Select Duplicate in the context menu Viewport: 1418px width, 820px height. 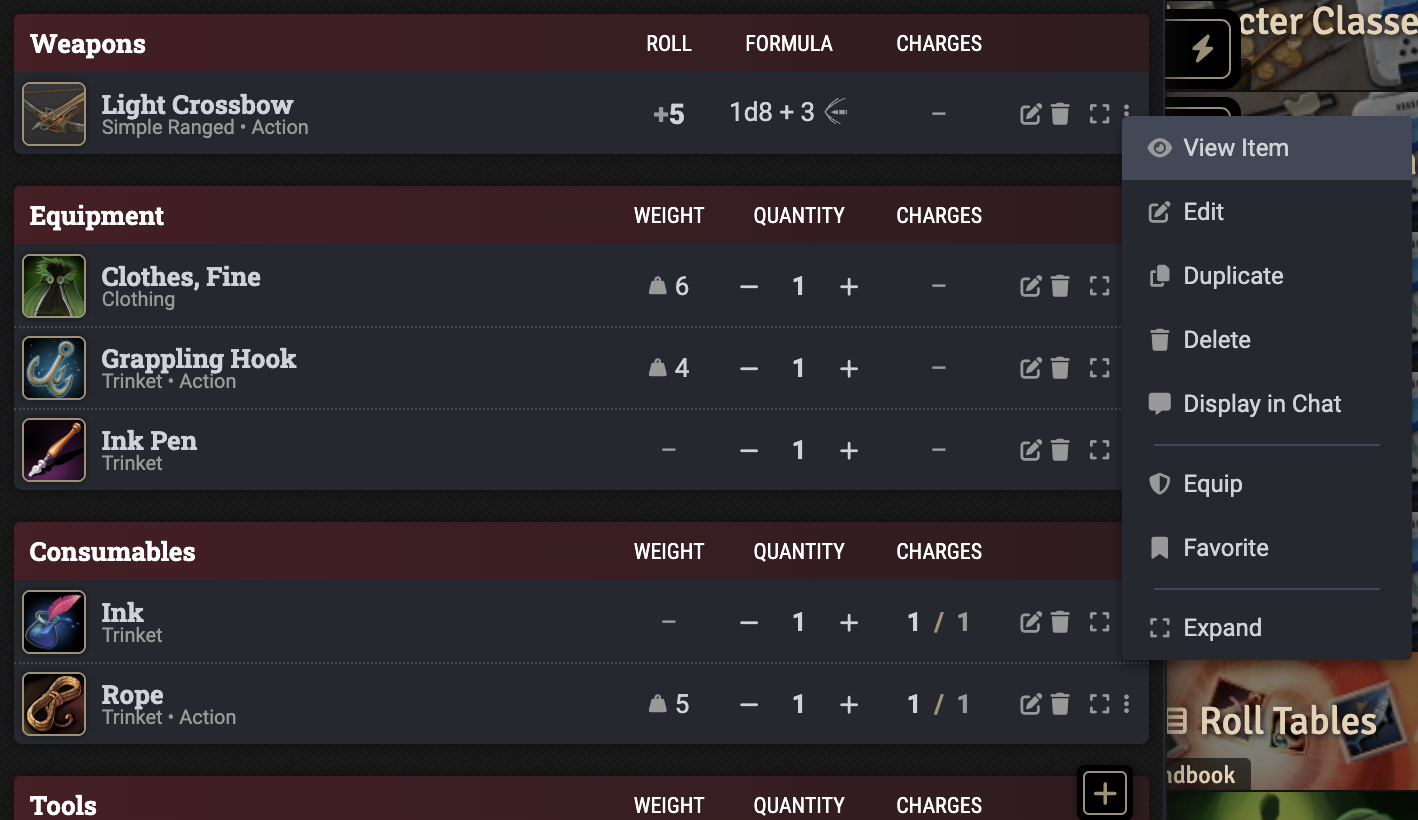(x=1232, y=276)
